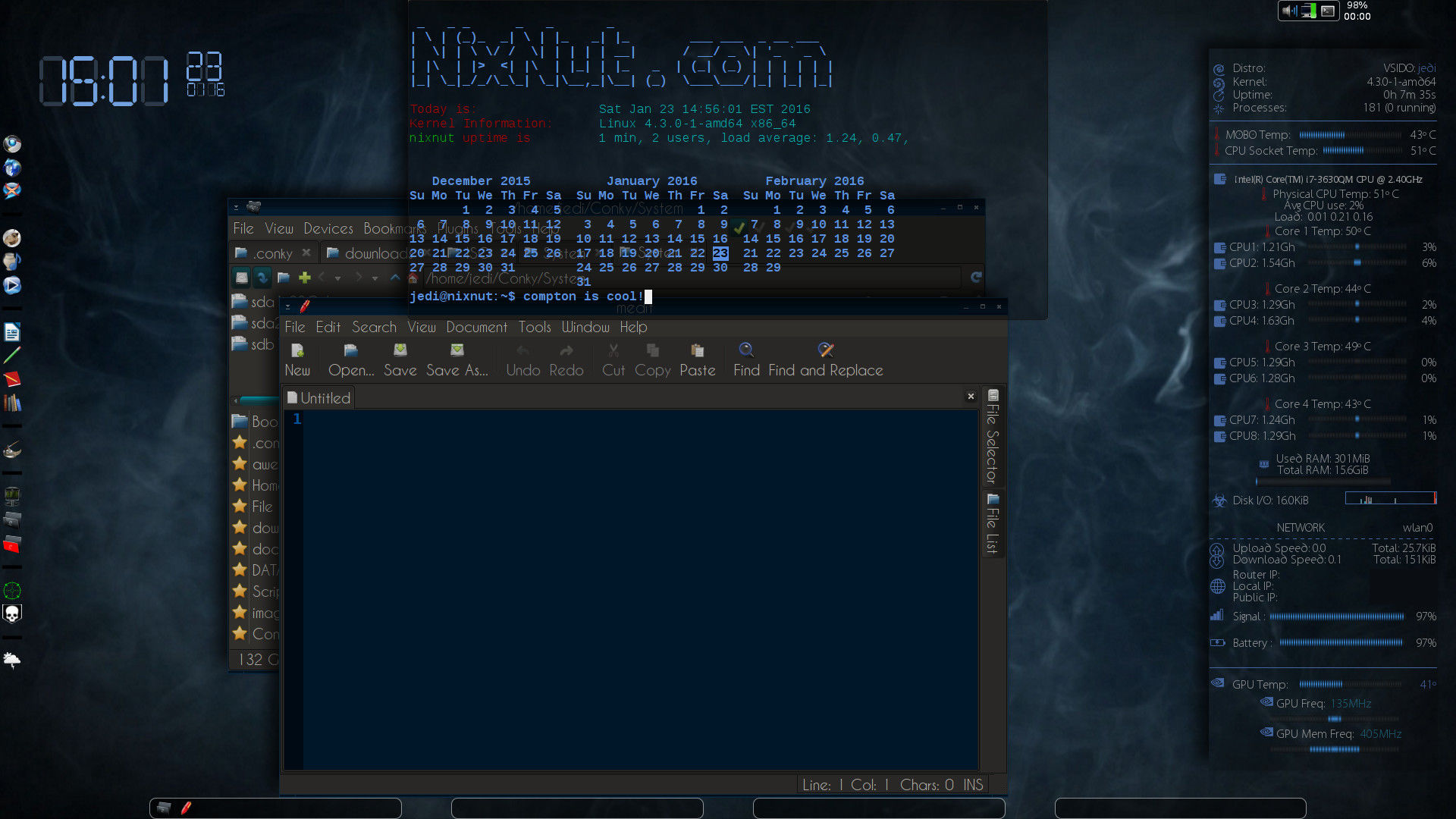Click the Open file toolbar icon
This screenshot has width=1456, height=819.
350,350
